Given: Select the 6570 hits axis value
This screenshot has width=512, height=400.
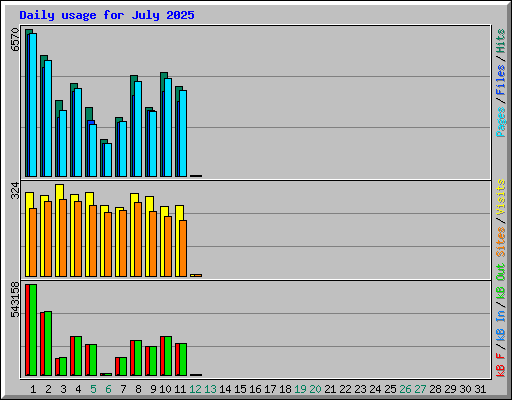Looking at the screenshot, I should pos(15,40).
